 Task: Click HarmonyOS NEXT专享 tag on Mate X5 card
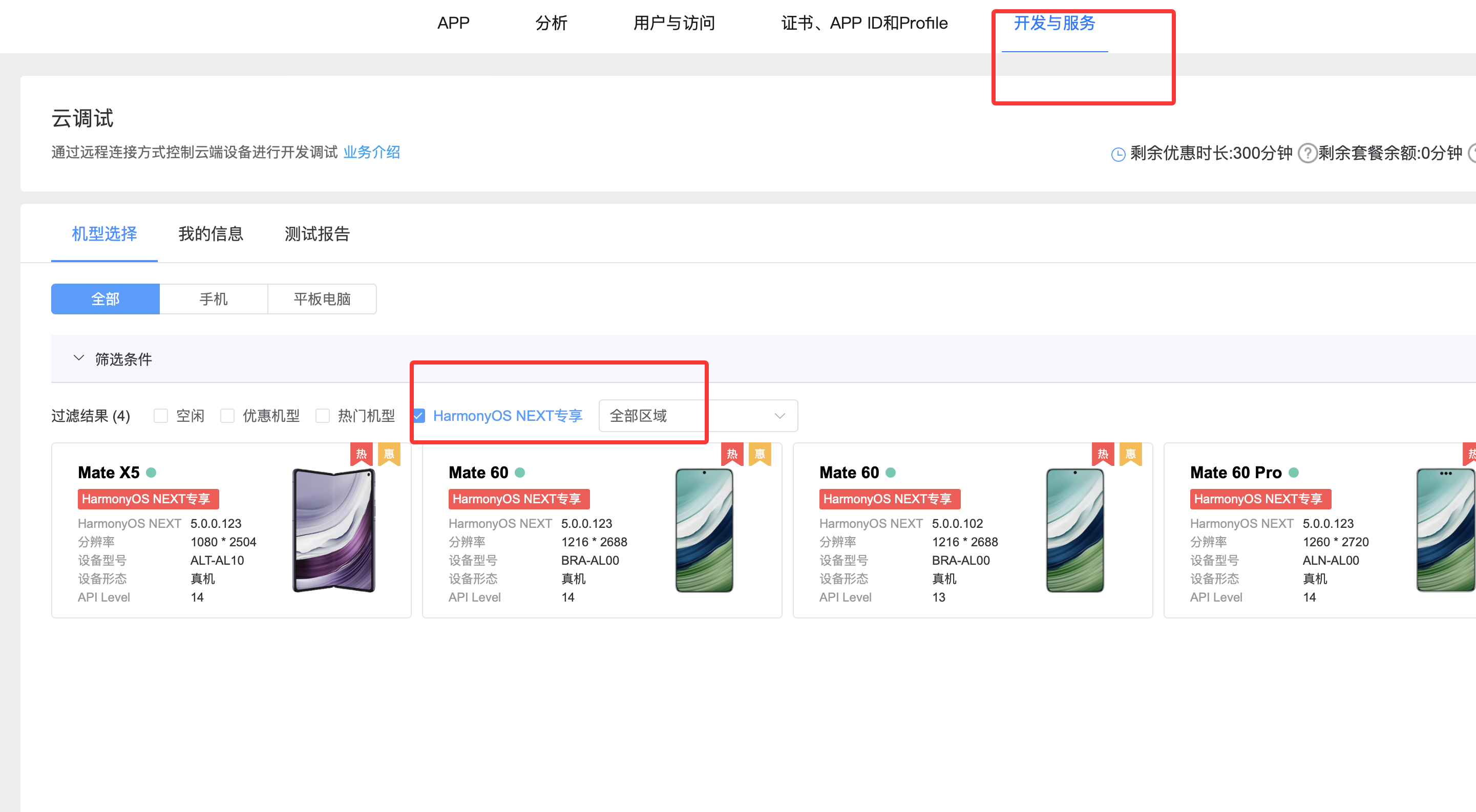point(149,499)
